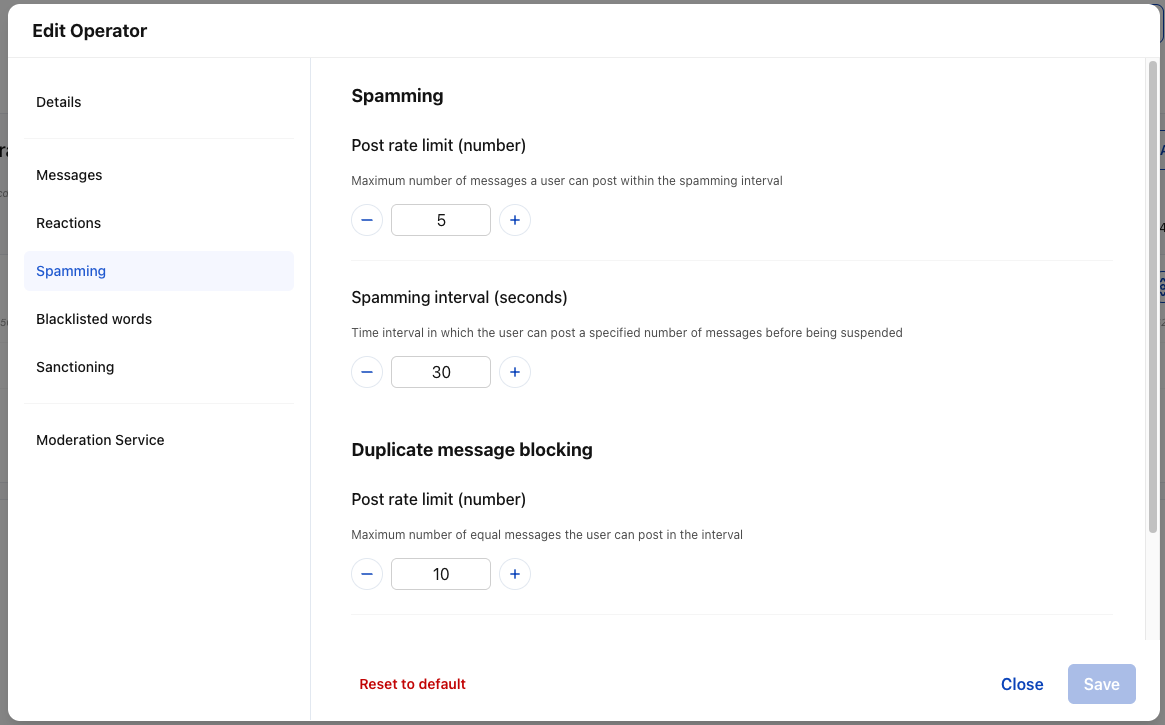
Task: Switch to the Messages section
Action: 69,175
